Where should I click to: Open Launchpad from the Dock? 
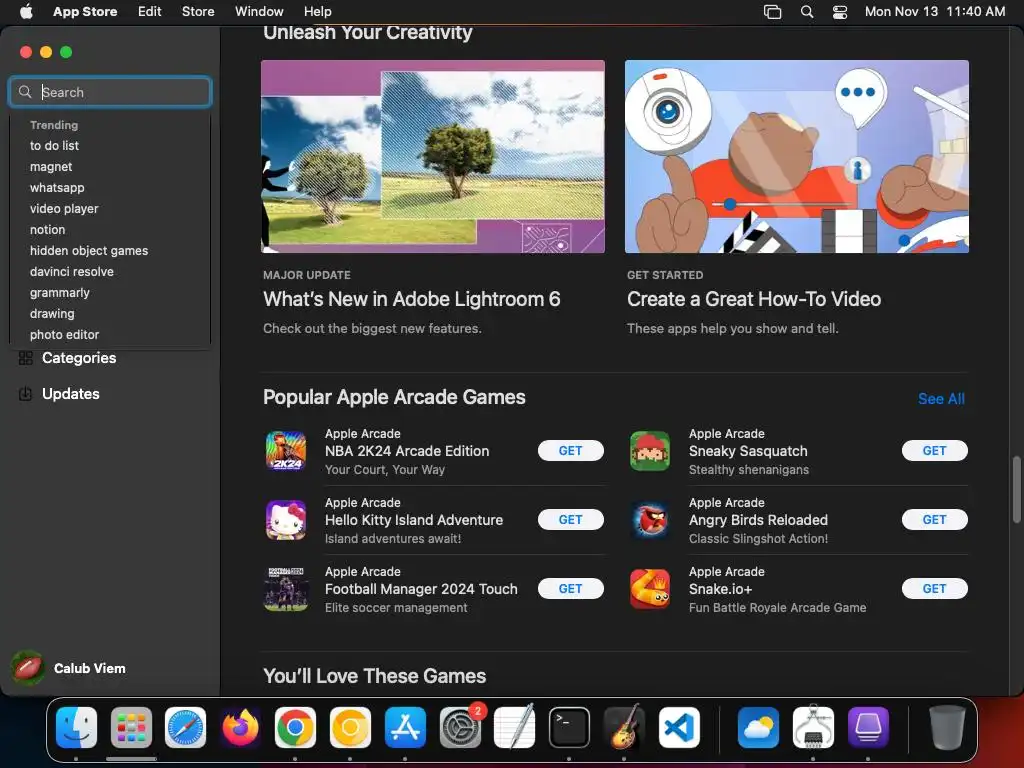(x=131, y=727)
